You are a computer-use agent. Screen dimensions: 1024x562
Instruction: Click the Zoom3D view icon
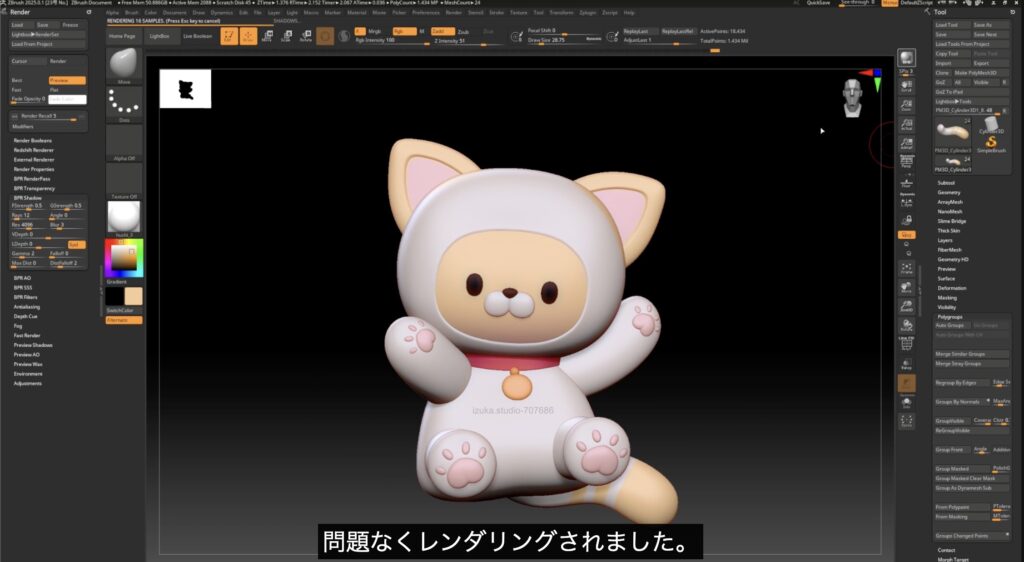coord(906,306)
